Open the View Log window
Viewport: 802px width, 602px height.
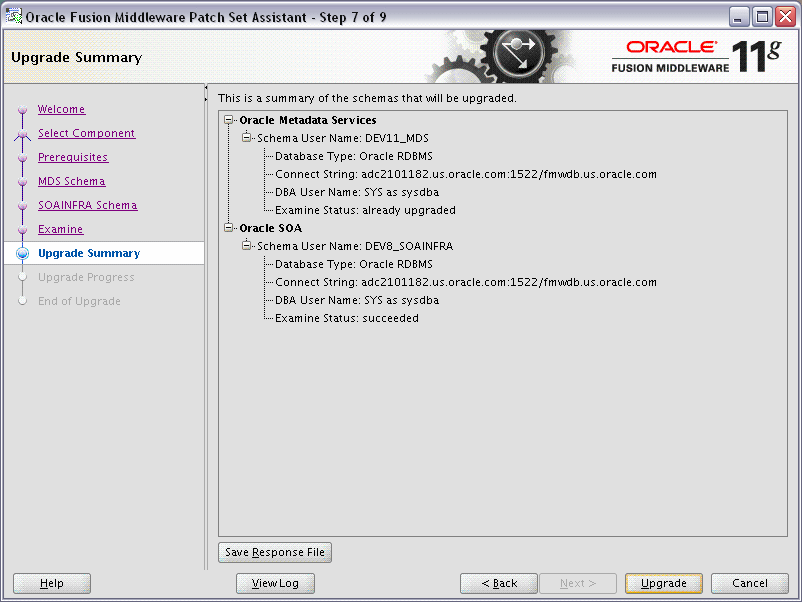(x=275, y=583)
